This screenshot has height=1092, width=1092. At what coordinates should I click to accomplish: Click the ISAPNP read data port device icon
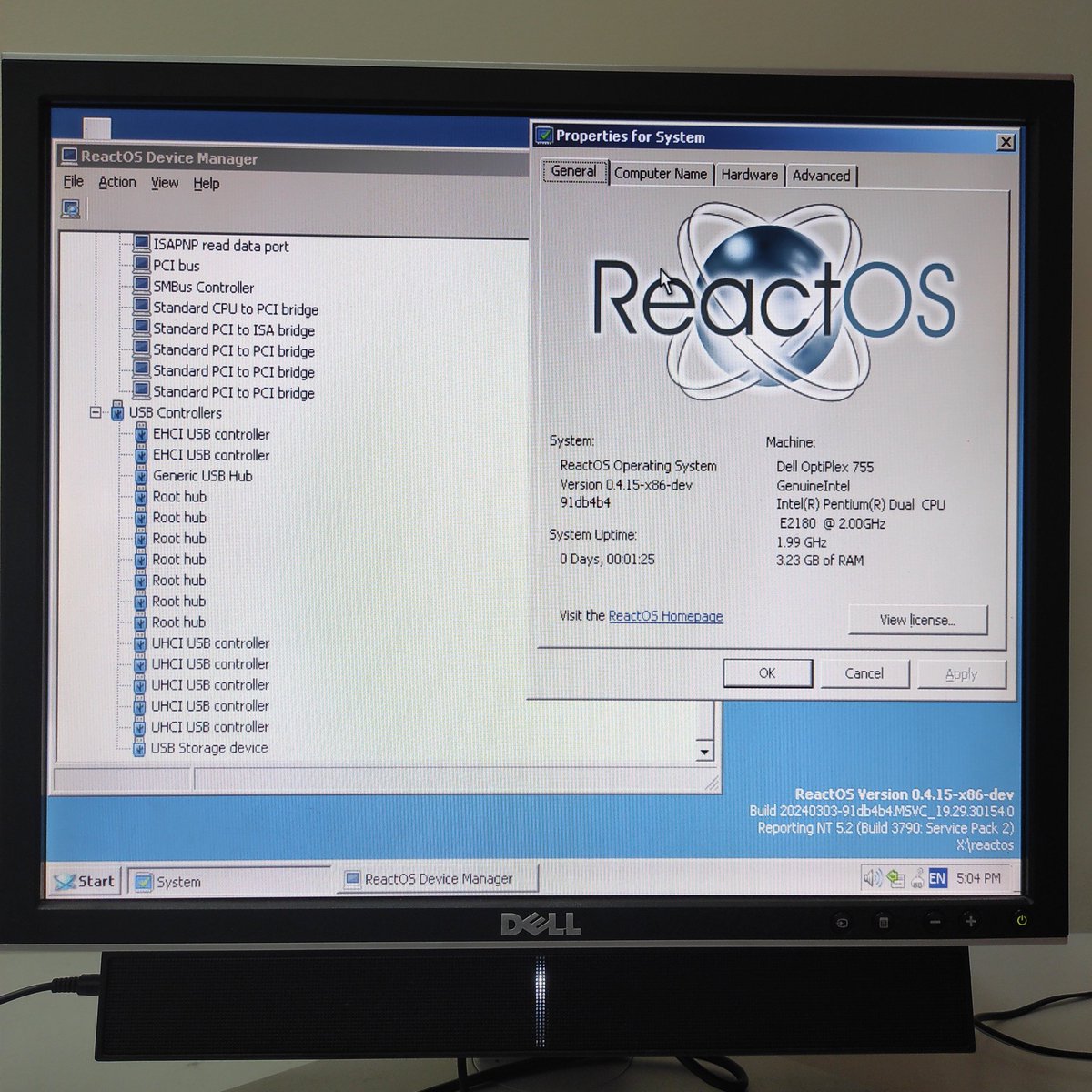(x=141, y=244)
